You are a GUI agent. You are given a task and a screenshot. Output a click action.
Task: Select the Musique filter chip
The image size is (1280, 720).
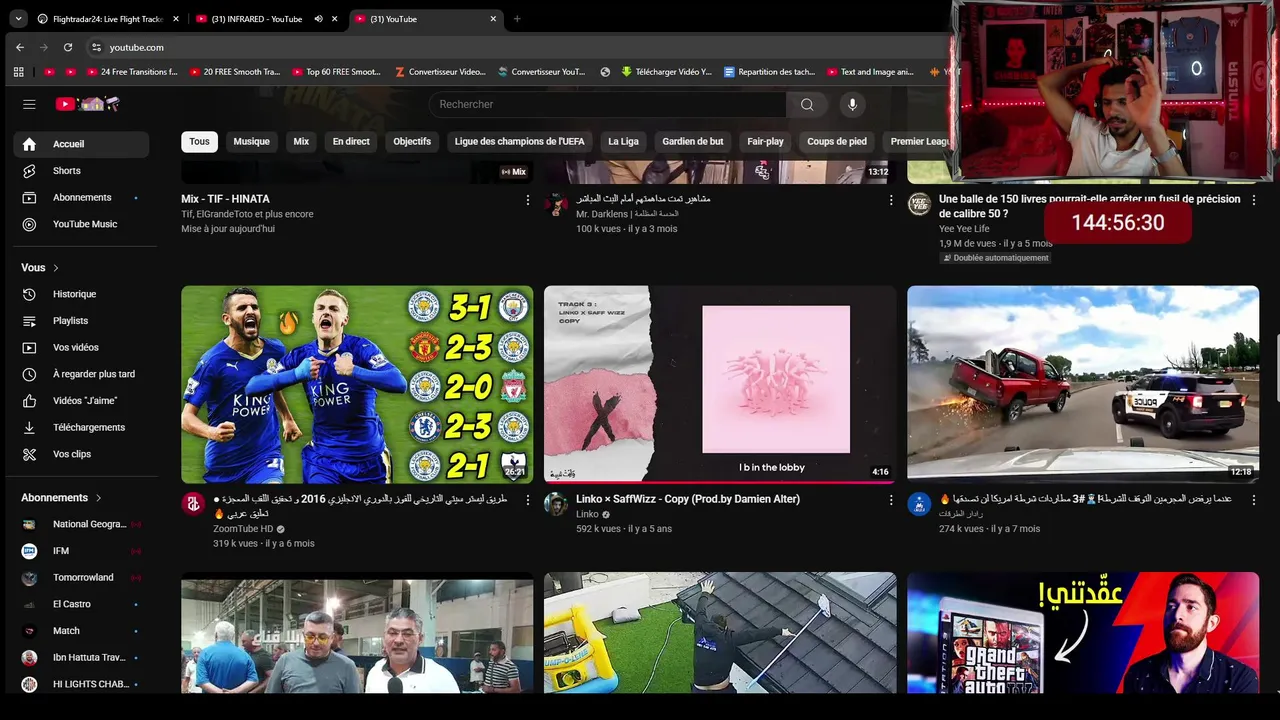pyautogui.click(x=252, y=142)
